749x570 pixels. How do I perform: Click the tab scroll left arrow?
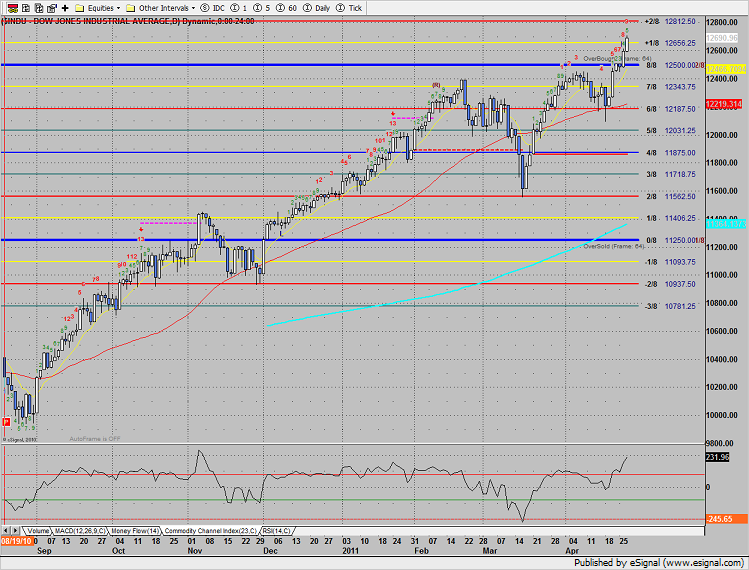6,530
